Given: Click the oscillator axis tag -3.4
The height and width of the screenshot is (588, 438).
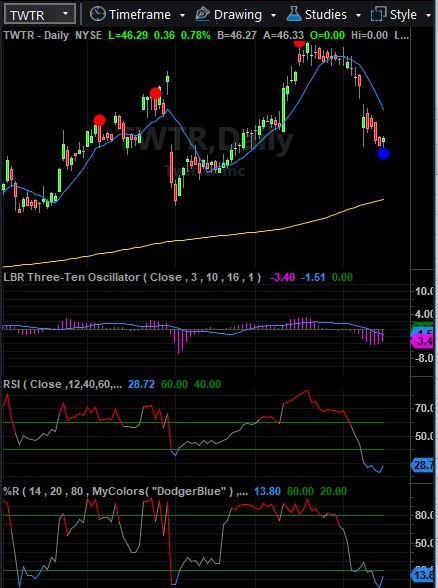Looking at the screenshot, I should coord(423,341).
